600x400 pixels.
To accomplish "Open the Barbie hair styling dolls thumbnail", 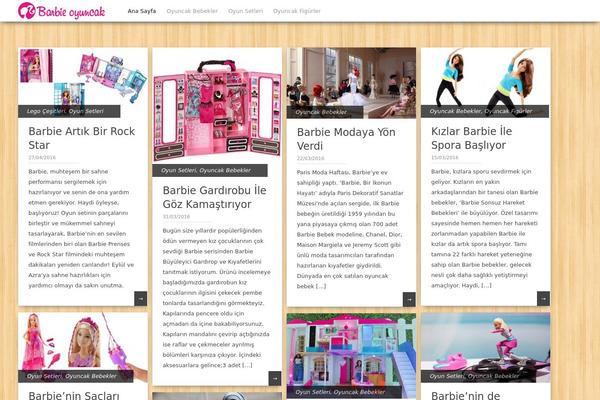I will (x=83, y=347).
